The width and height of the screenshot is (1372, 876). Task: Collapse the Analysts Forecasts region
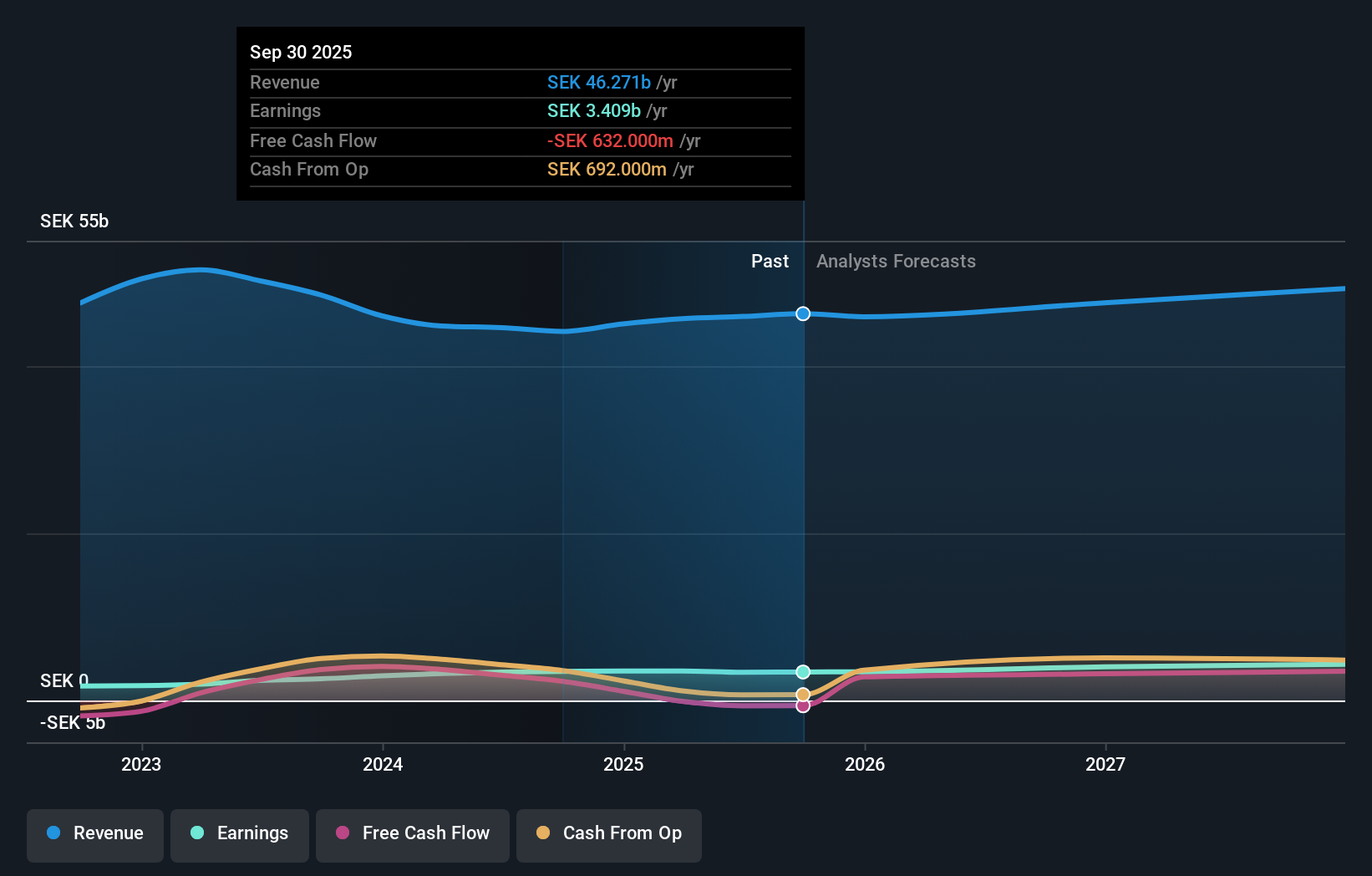[896, 261]
